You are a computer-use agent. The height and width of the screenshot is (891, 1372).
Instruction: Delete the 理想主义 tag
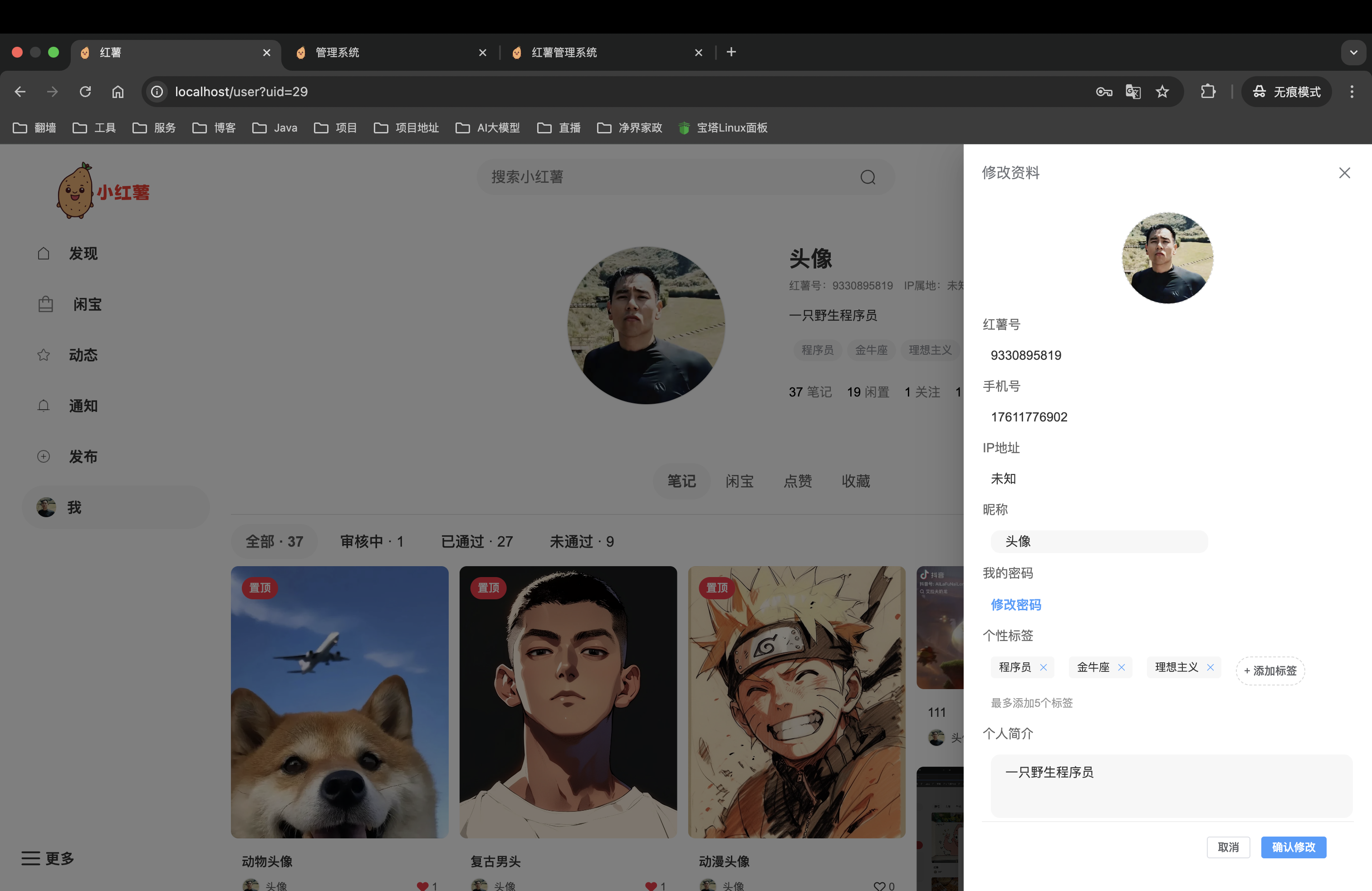[x=1210, y=667]
